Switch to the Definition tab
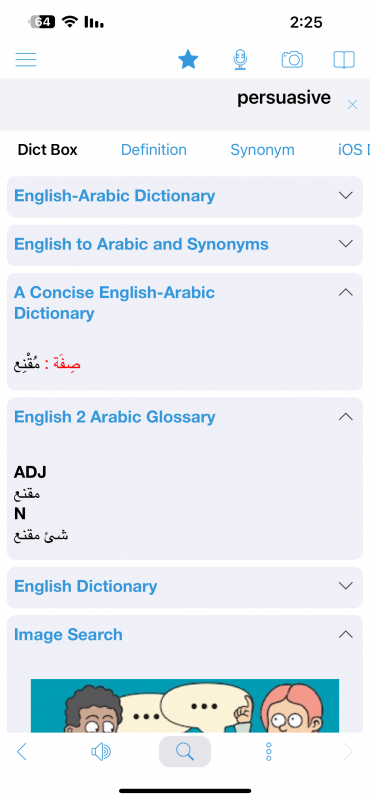 [154, 150]
